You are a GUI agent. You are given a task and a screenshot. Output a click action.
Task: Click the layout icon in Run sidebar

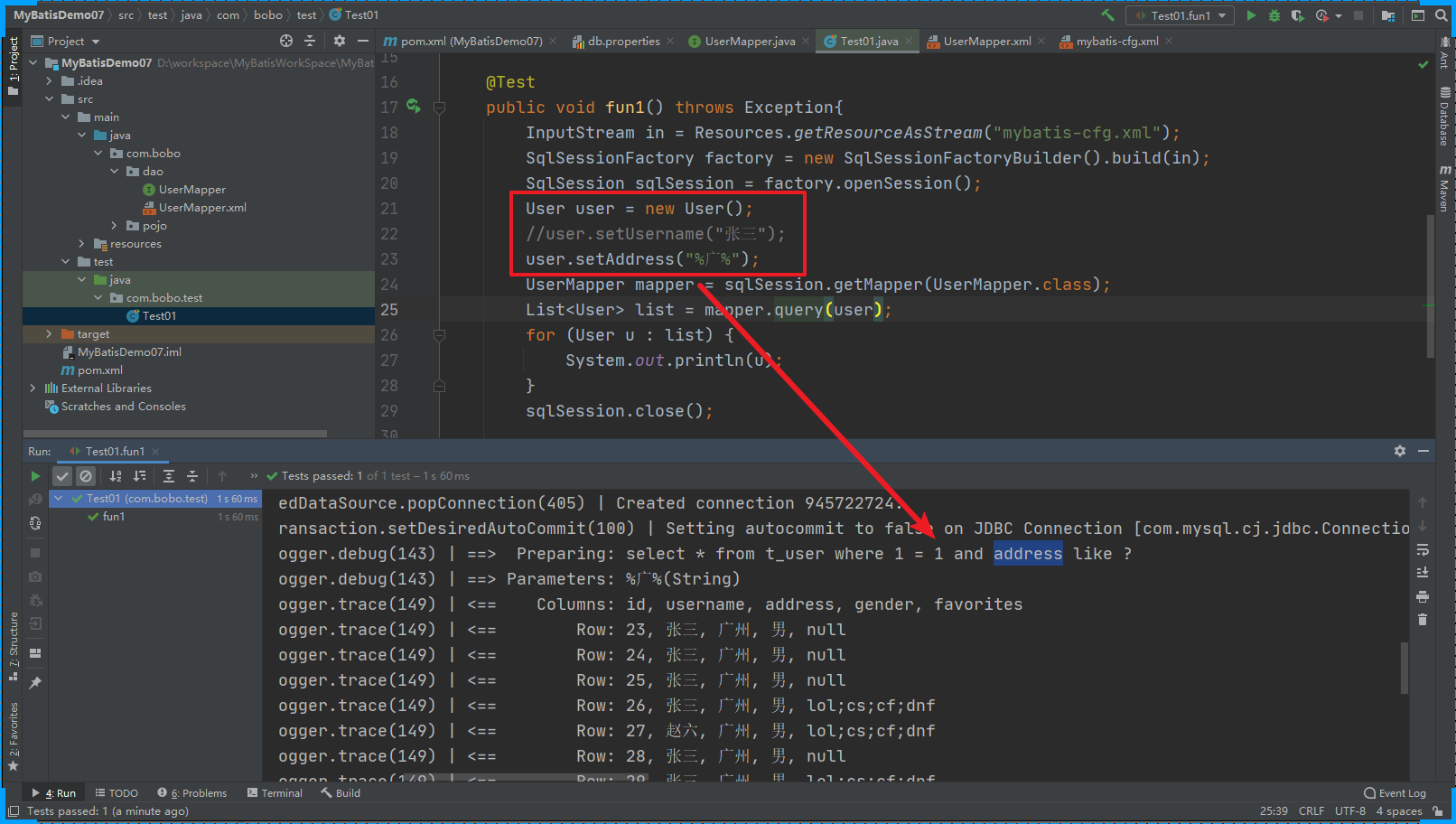[35, 653]
